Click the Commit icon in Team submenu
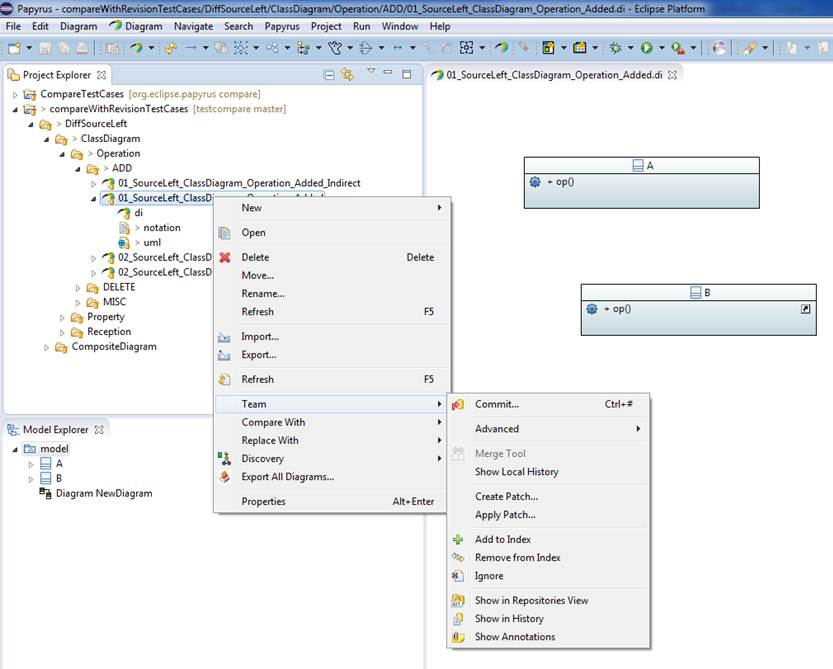This screenshot has height=669, width=833. coord(458,404)
